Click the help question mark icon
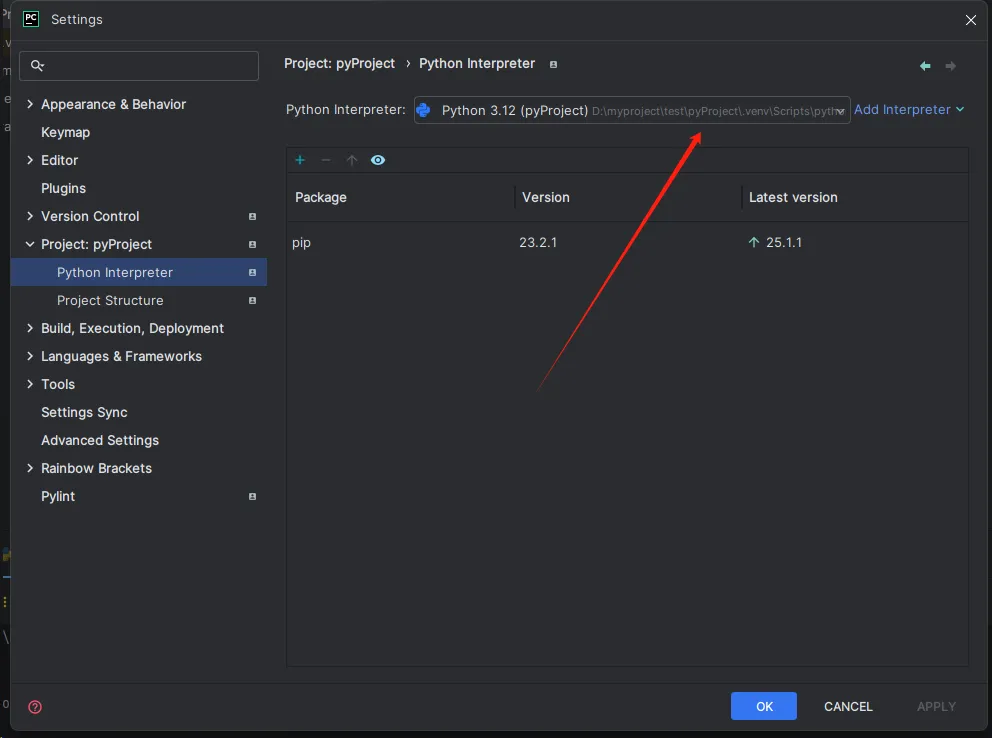 coord(35,706)
